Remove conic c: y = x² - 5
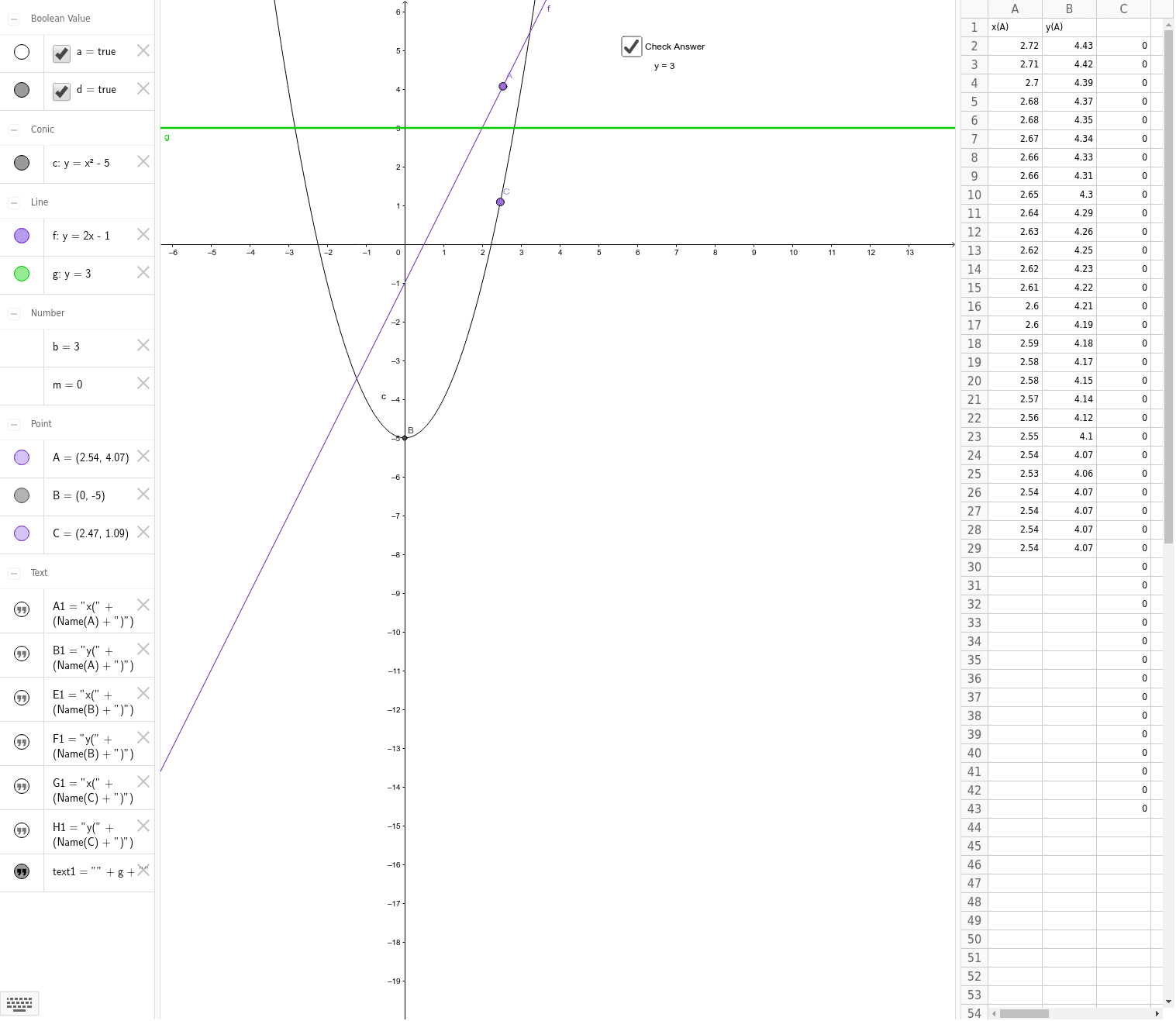The image size is (1176, 1021). pyautogui.click(x=143, y=161)
